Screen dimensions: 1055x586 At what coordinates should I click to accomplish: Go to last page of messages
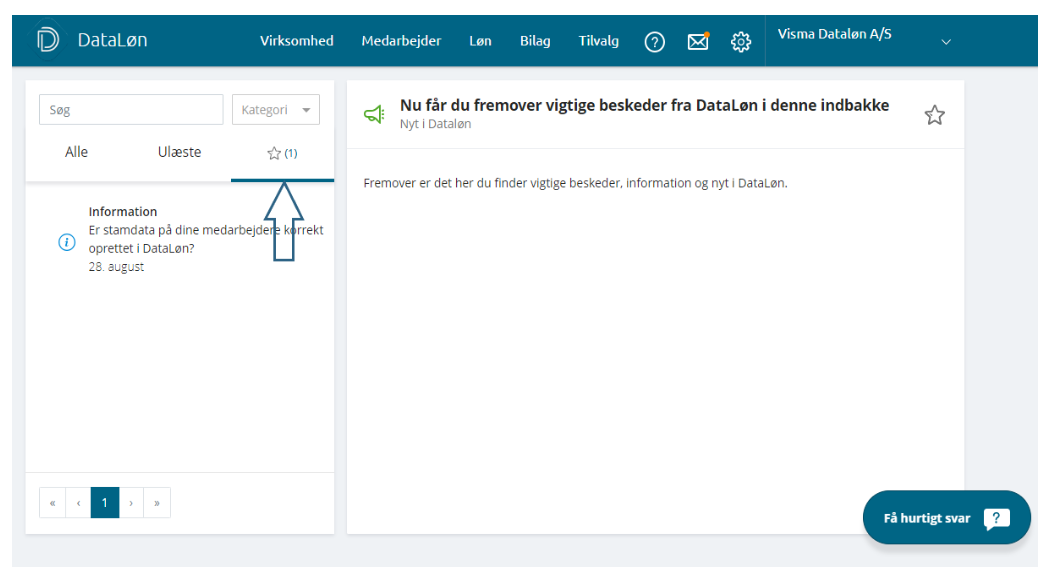157,503
